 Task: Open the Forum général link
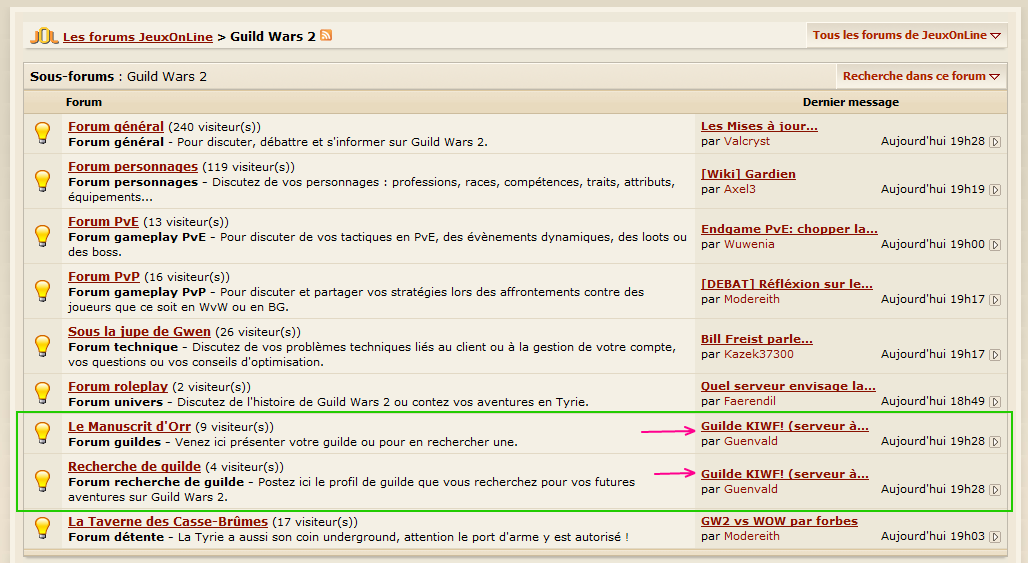[x=116, y=126]
